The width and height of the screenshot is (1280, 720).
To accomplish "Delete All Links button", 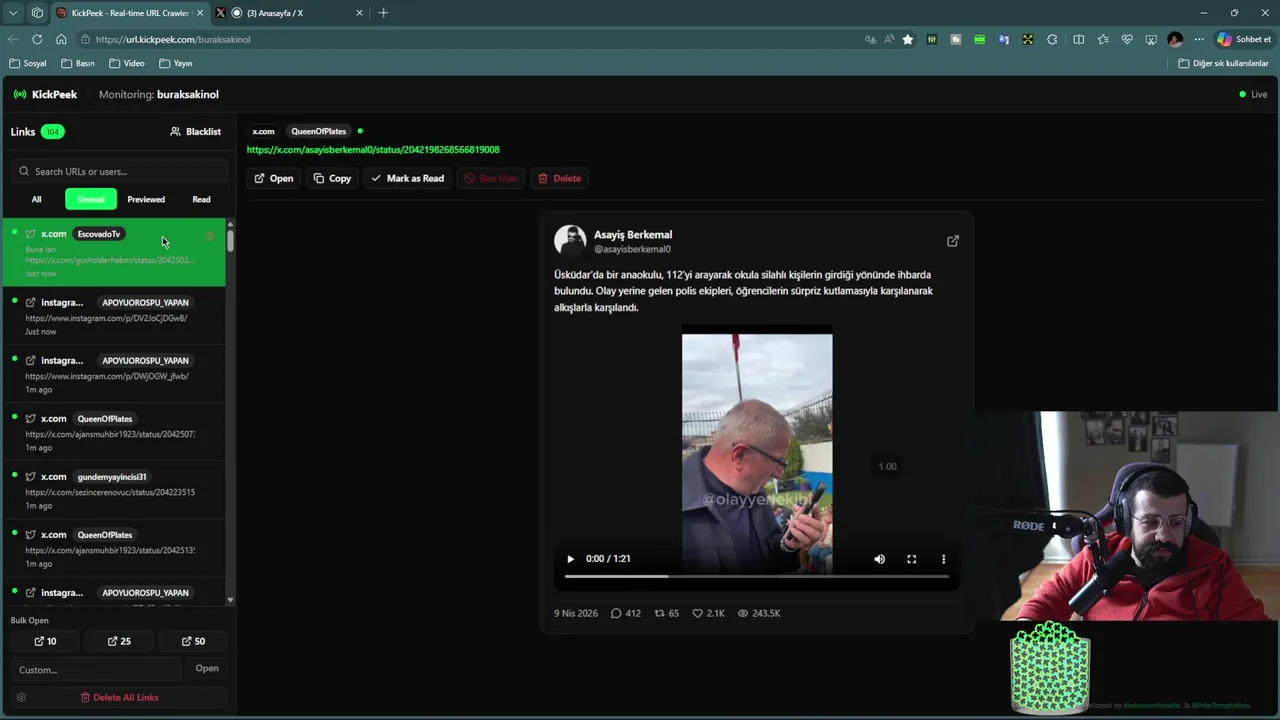I will 119,697.
